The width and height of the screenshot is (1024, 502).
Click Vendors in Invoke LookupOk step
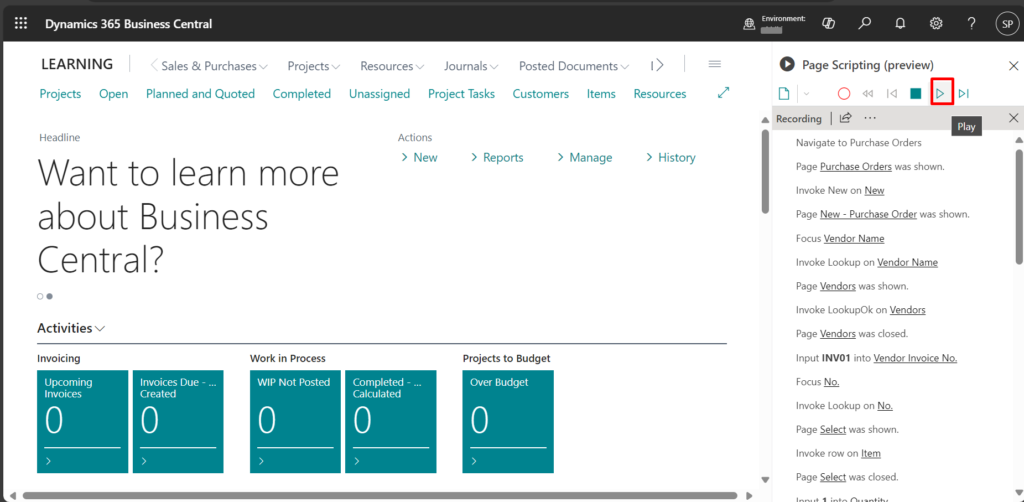[907, 310]
